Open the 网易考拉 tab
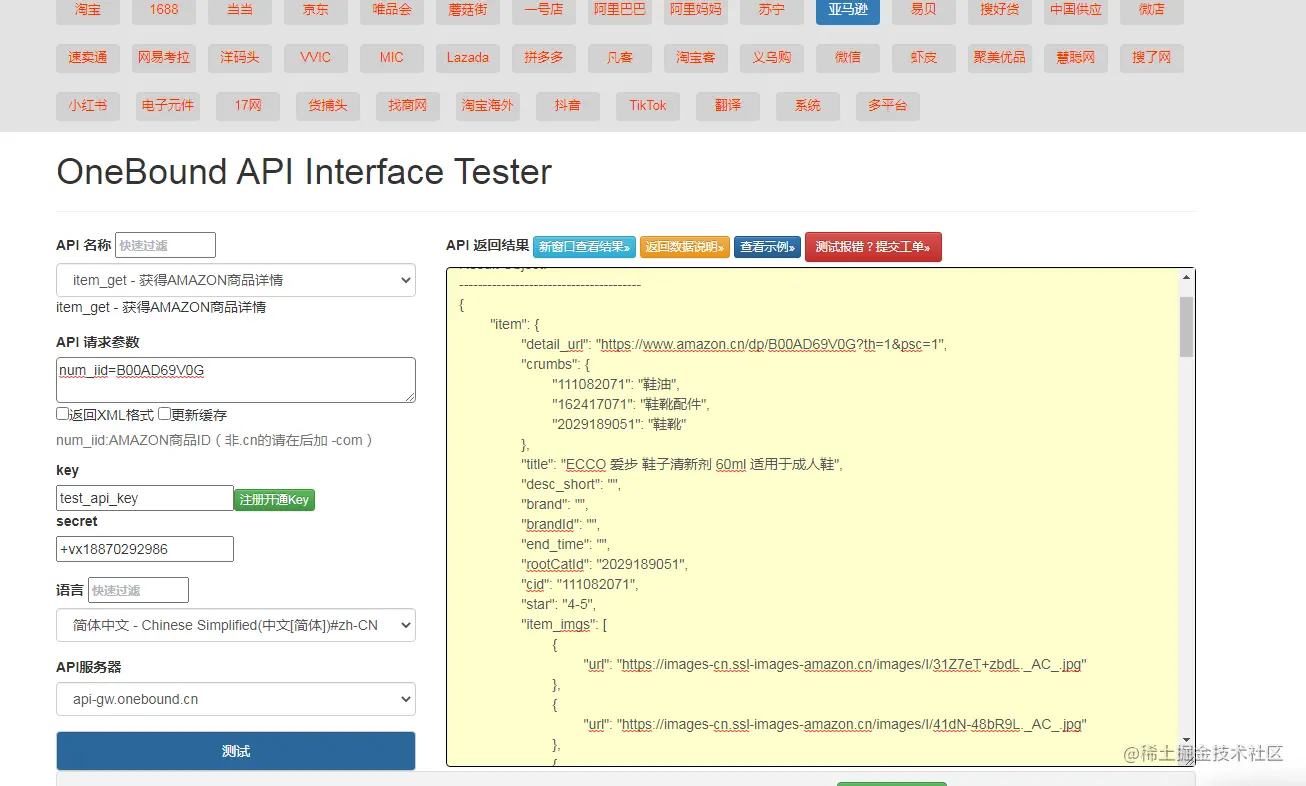Image resolution: width=1306 pixels, height=786 pixels. (x=164, y=58)
